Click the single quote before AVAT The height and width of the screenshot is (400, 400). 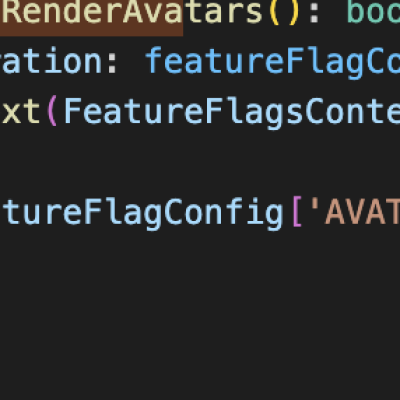tap(314, 205)
